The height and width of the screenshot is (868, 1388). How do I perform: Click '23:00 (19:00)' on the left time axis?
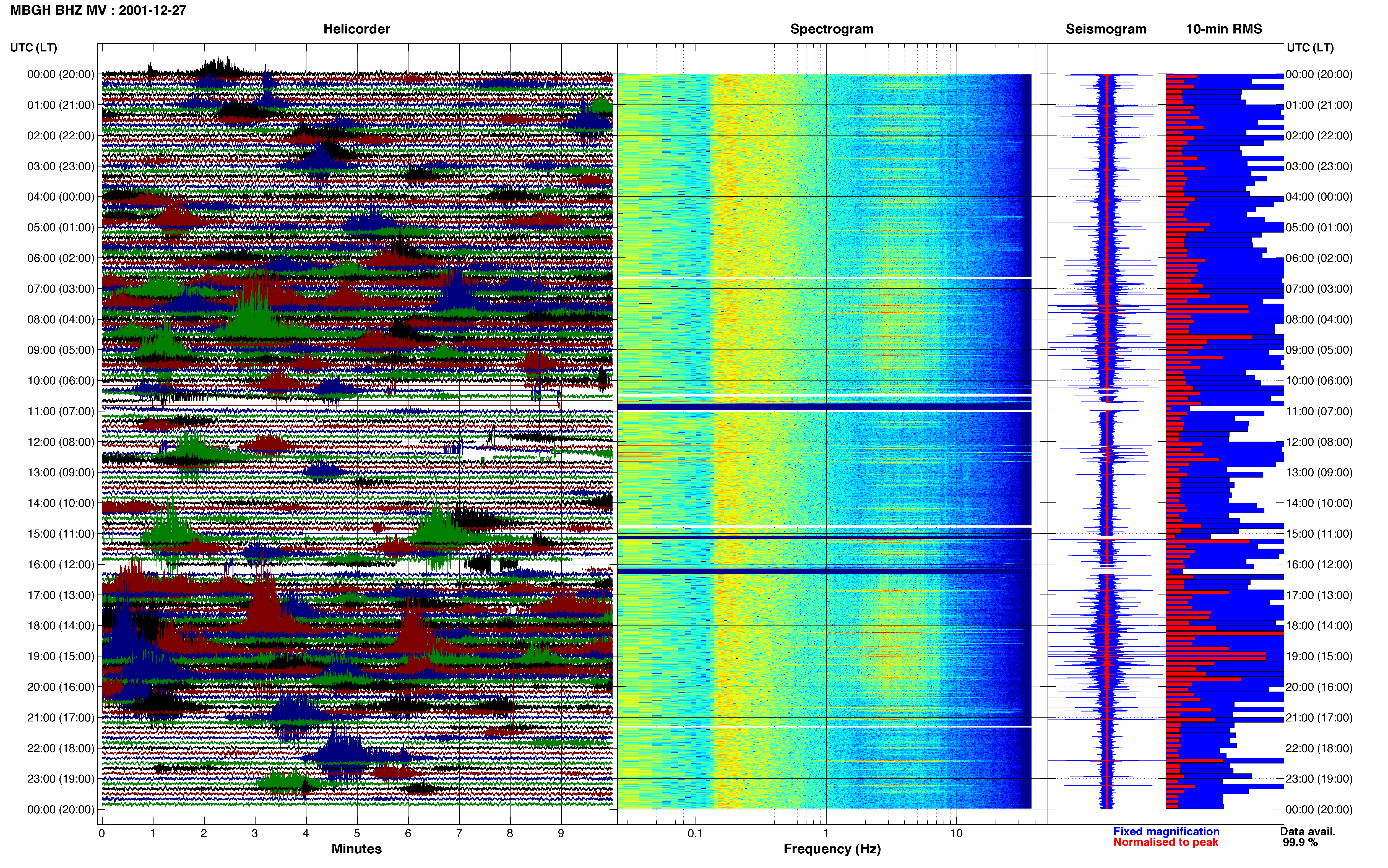click(x=60, y=778)
